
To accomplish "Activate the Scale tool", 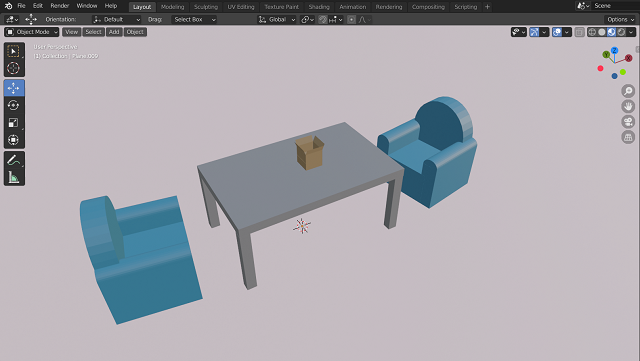I will point(14,123).
